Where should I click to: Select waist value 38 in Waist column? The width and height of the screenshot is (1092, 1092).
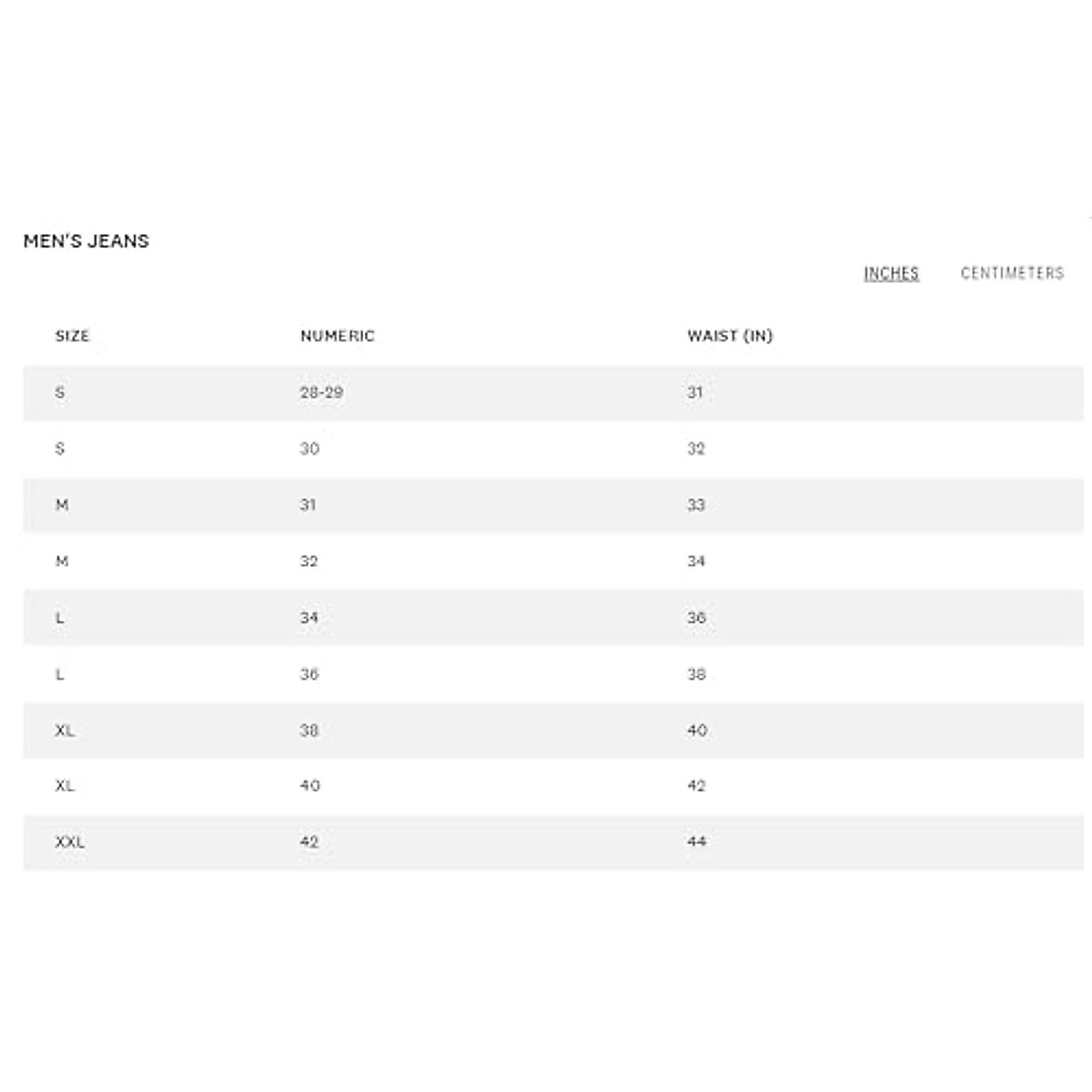point(696,674)
